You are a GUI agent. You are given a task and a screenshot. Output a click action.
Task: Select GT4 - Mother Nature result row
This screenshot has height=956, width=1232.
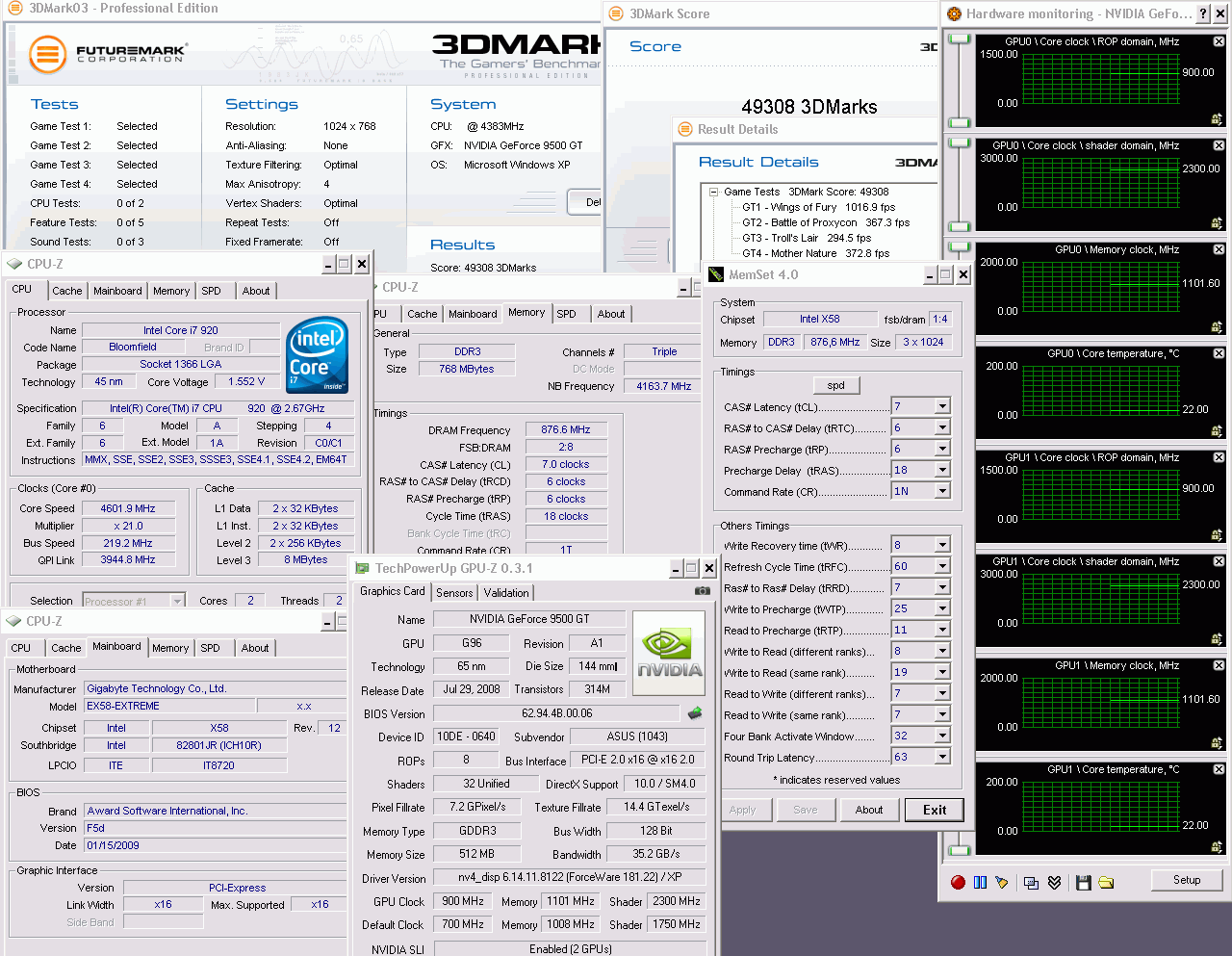click(815, 253)
